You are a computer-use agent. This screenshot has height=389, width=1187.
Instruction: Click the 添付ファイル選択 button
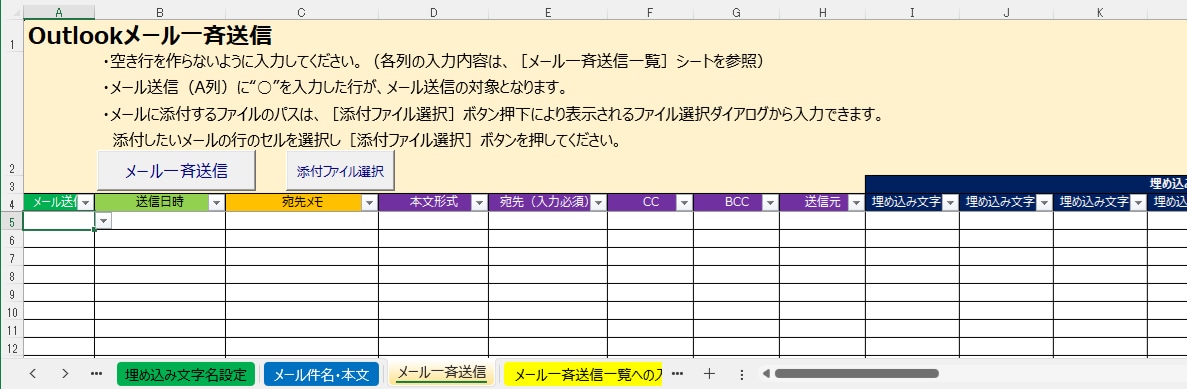340,171
